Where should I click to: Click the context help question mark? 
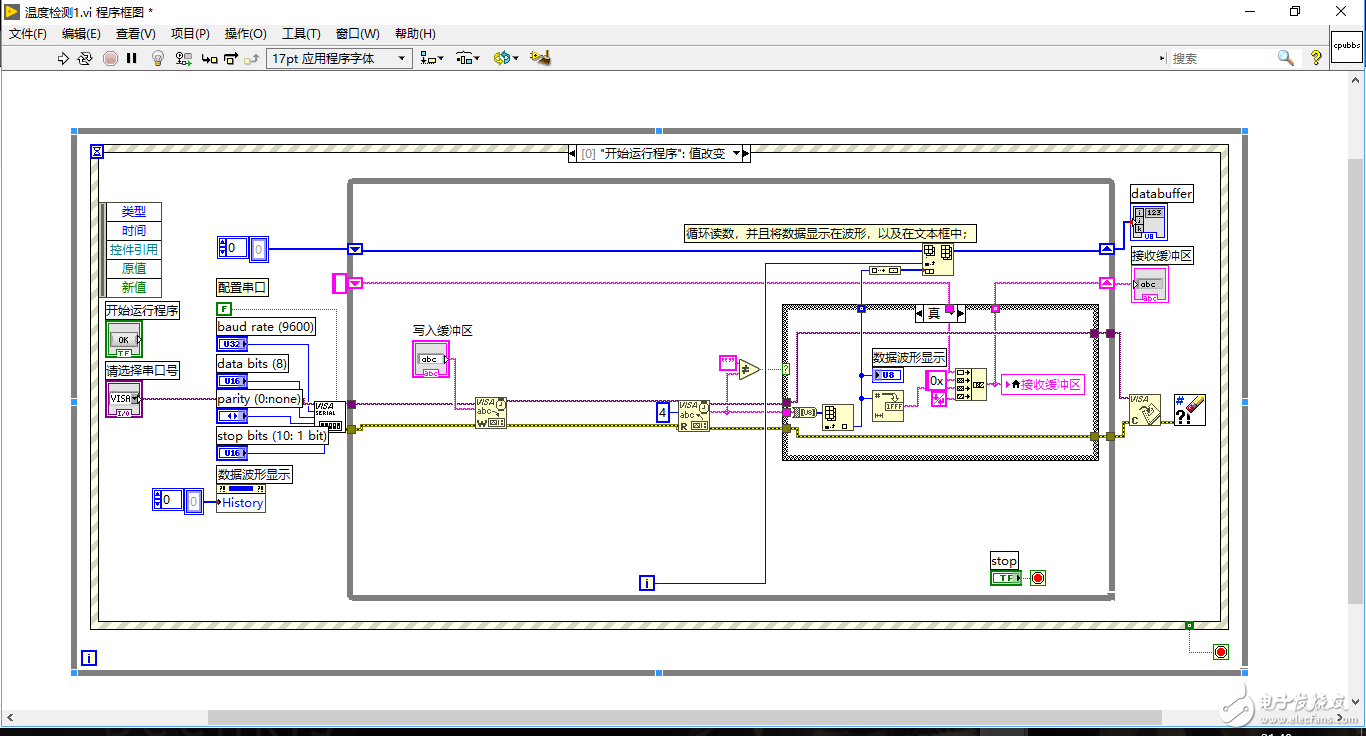coord(1316,59)
